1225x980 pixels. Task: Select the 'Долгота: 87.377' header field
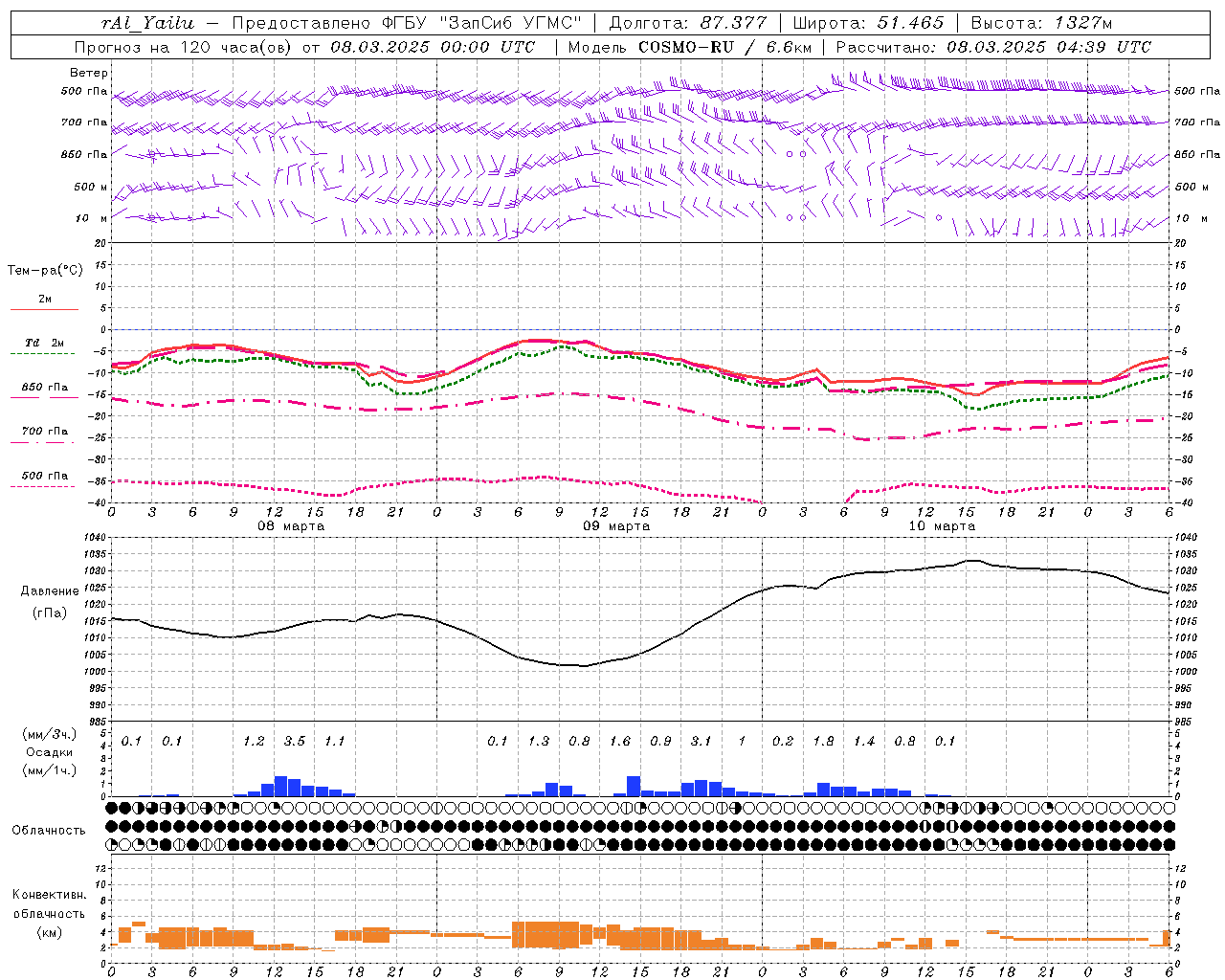(688, 23)
